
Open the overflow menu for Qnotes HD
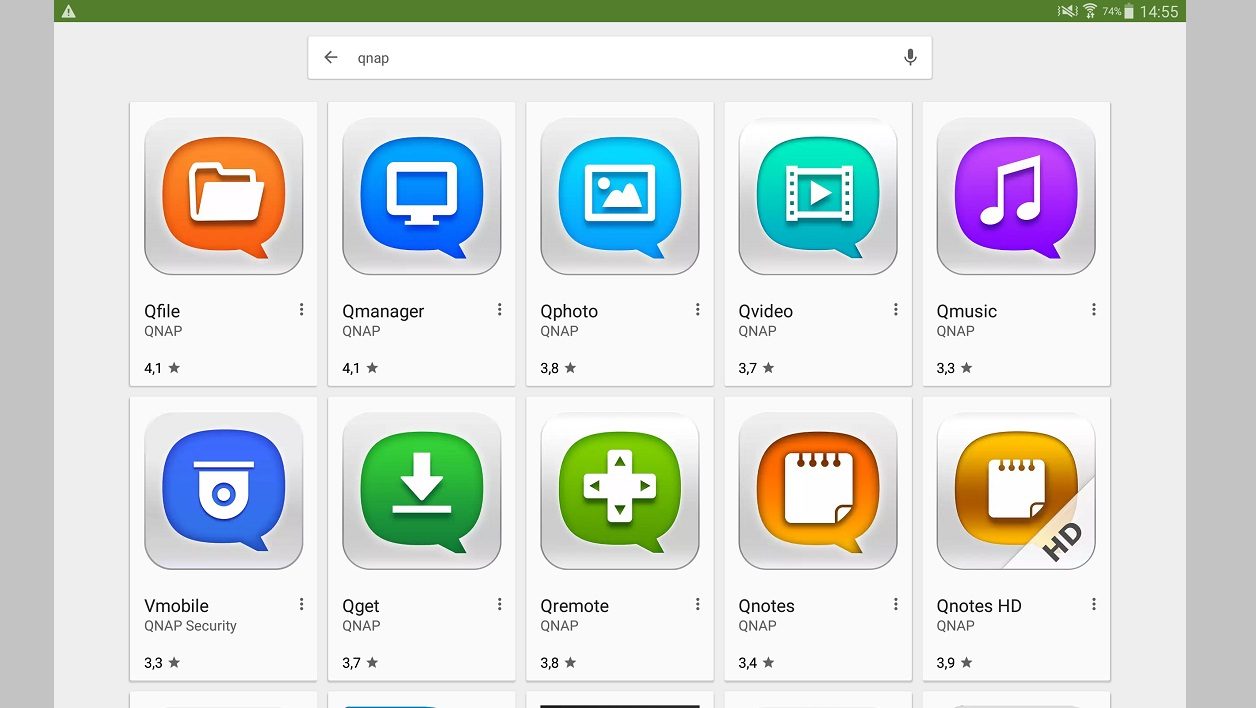coord(1093,604)
